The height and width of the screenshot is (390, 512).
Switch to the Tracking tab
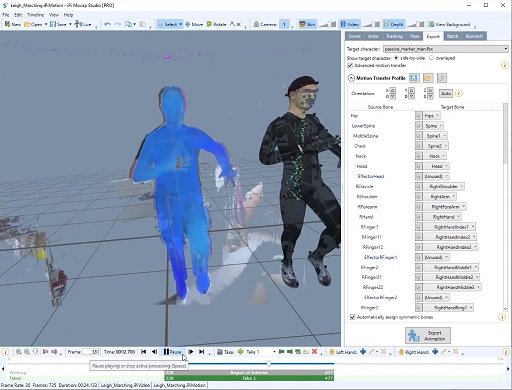point(394,36)
